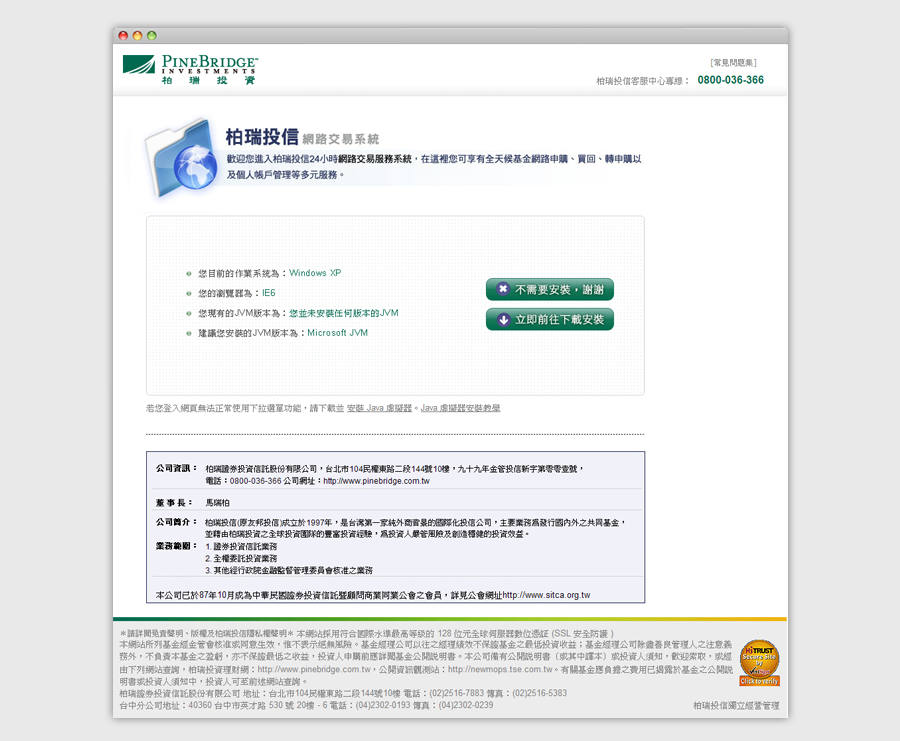Open the Java 虛擬器安裝教學 link
Screen dimensions: 900x741
(460, 408)
